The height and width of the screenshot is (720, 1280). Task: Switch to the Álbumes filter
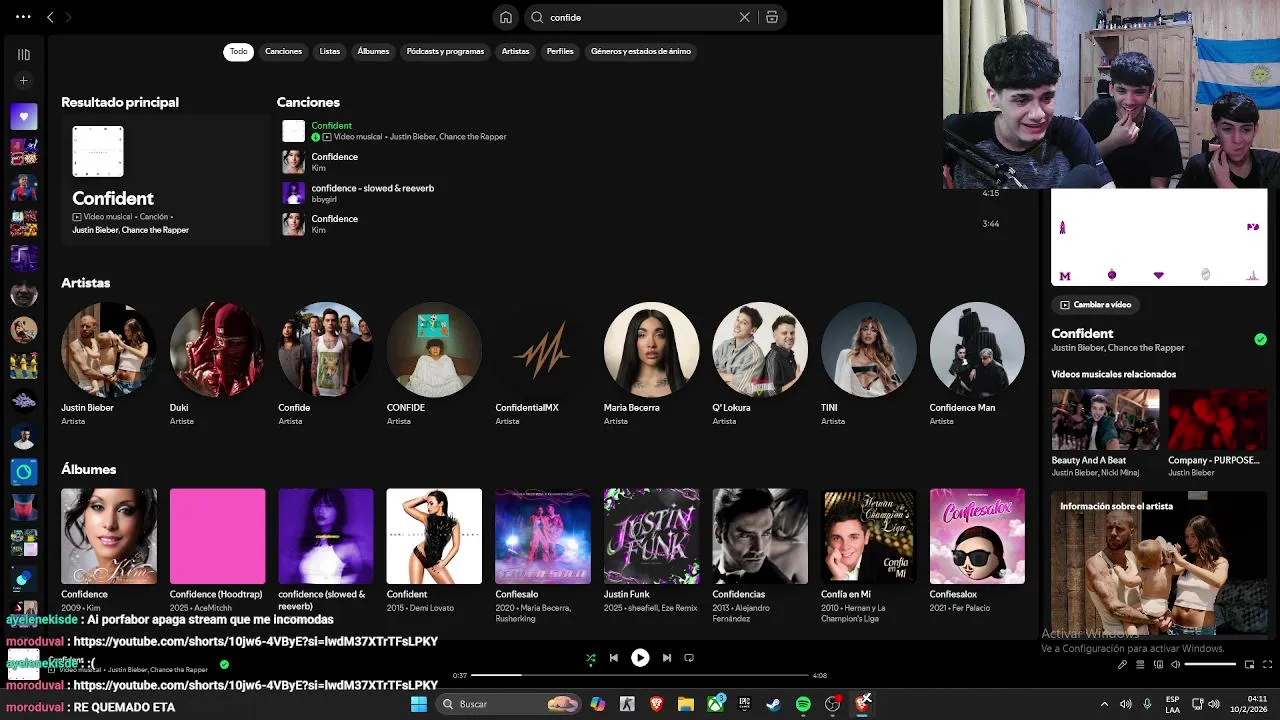pyautogui.click(x=373, y=51)
